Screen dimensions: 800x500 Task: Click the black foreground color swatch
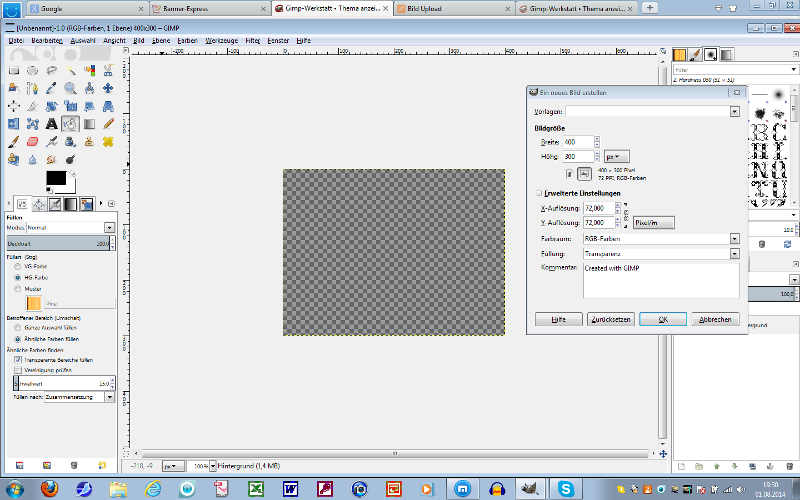(55, 179)
